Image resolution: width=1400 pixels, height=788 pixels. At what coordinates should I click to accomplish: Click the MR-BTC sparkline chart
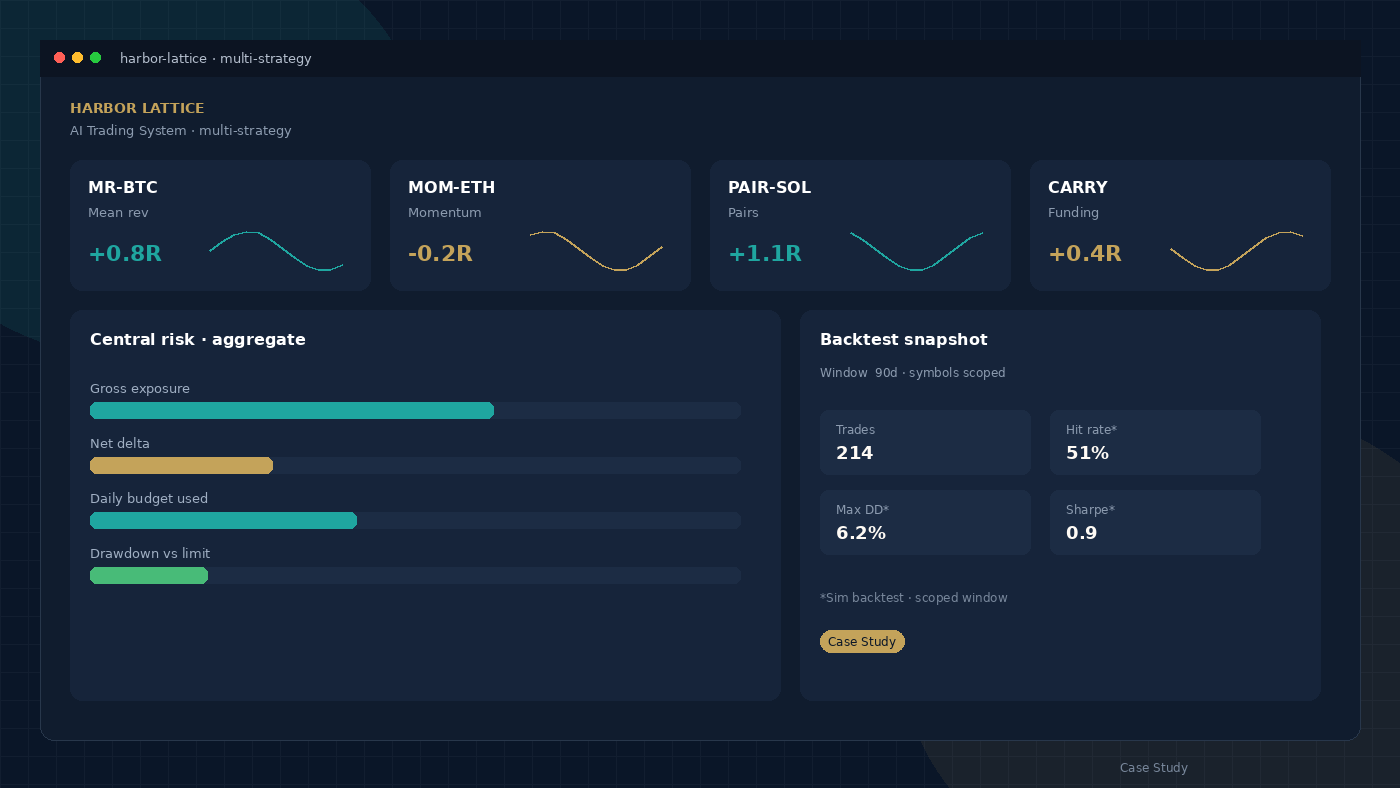pyautogui.click(x=276, y=251)
